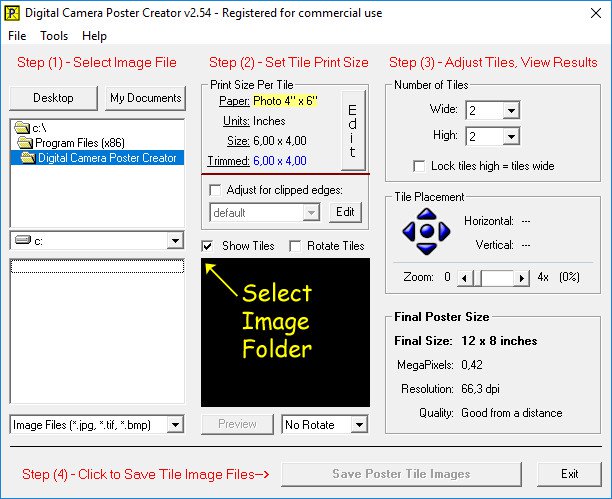Image resolution: width=612 pixels, height=499 pixels.
Task: Click the Photo 4" x 6" paper value
Action: point(285,101)
